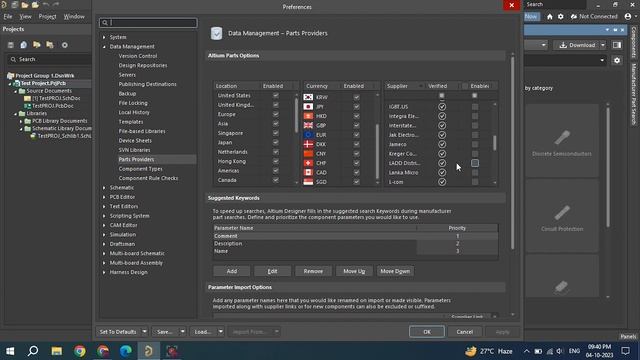Click the volume icon in system tray

560,351
